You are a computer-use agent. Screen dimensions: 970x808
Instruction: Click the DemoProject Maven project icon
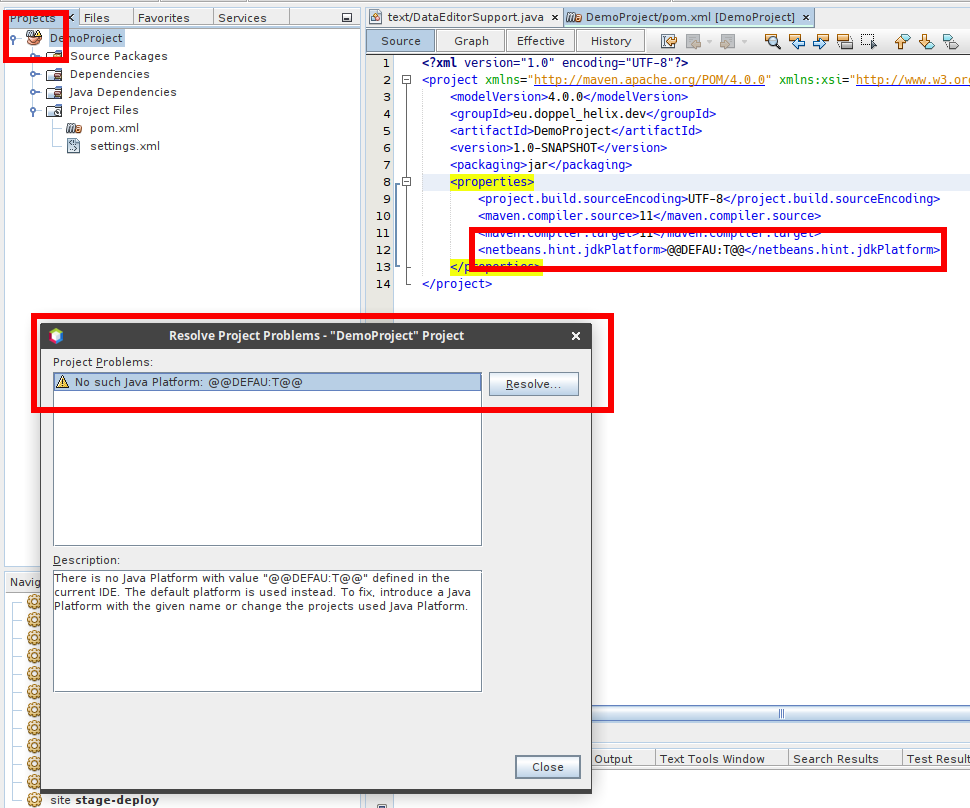pos(34,38)
